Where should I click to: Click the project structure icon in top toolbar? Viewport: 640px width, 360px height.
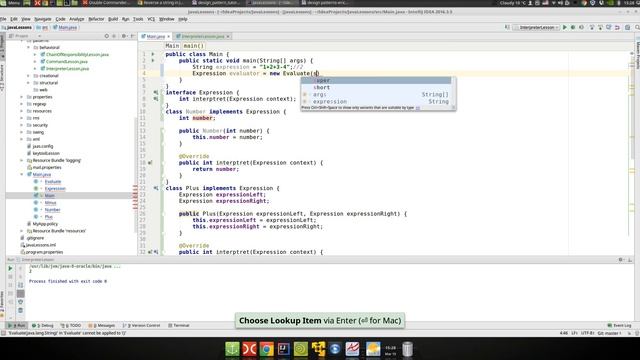(627, 27)
